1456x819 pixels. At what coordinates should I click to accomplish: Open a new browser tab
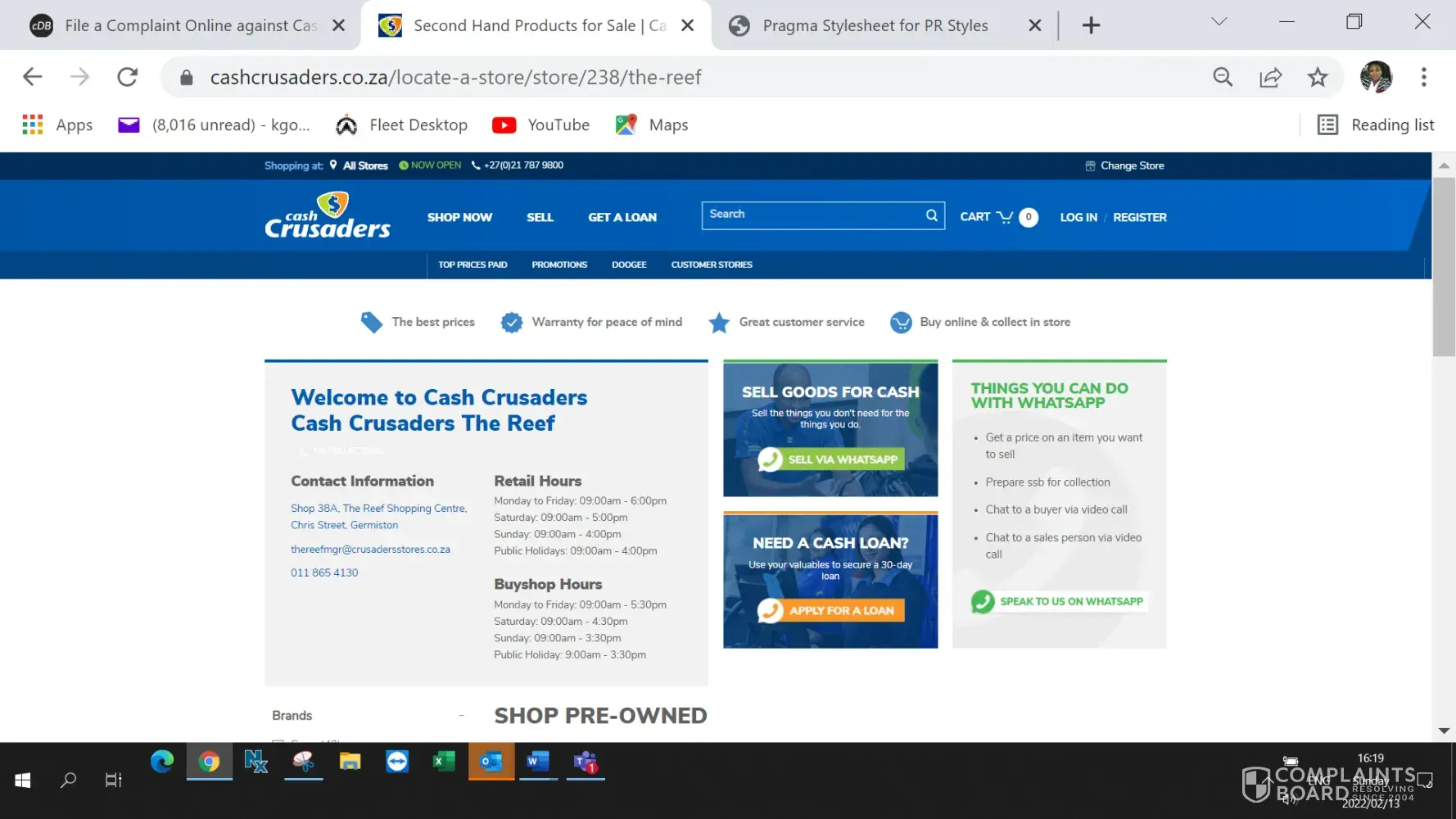point(1091,25)
